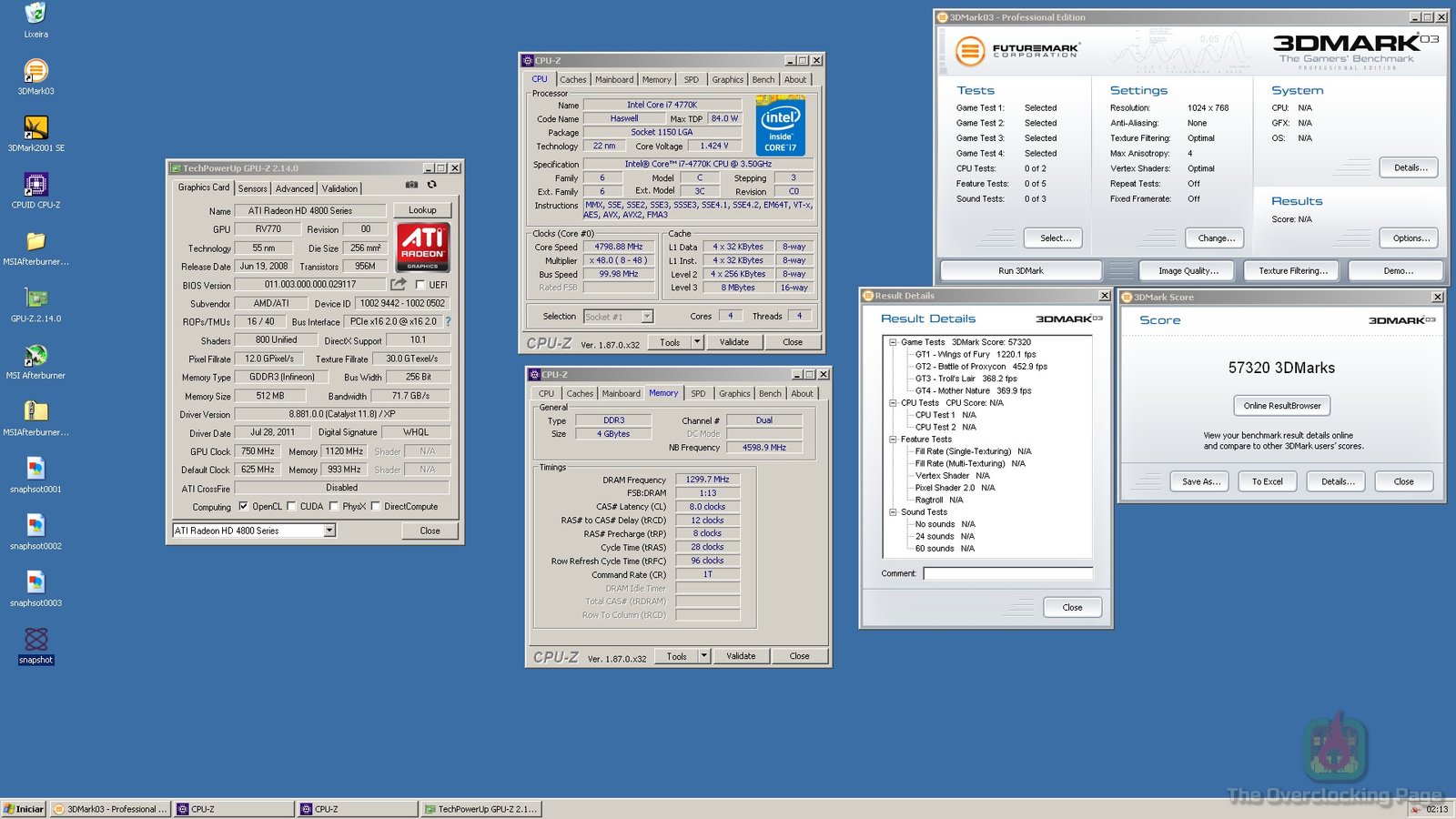Click the refresh icon in GPU-Z titlebar area
Screen dimensions: 1456x819
[x=432, y=186]
